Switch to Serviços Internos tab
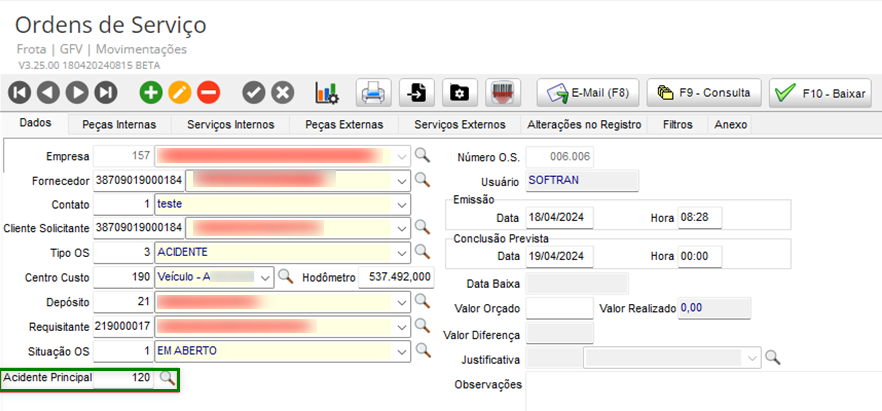Image resolution: width=882 pixels, height=411 pixels. click(231, 124)
